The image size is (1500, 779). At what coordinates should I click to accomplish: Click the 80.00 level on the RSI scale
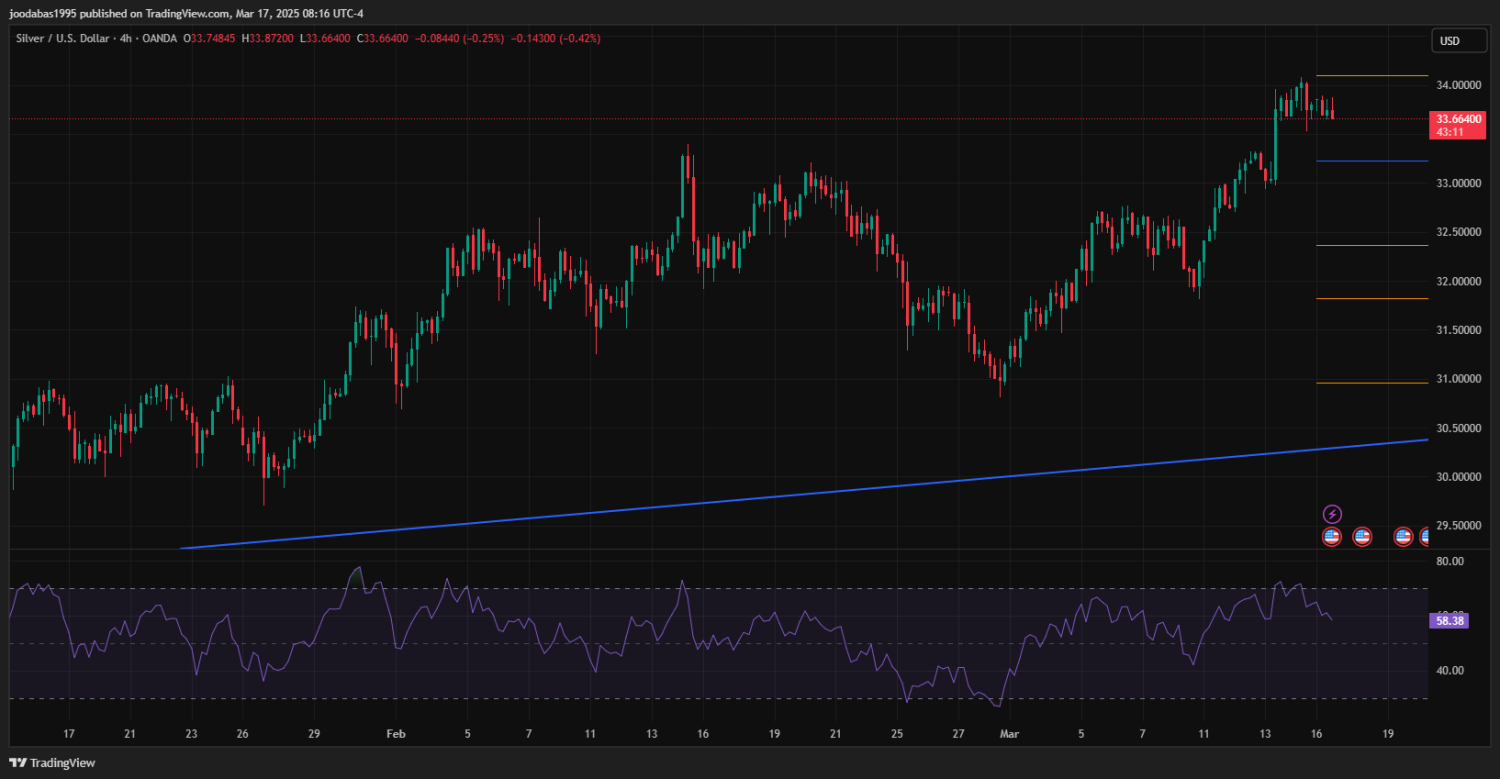(1450, 562)
